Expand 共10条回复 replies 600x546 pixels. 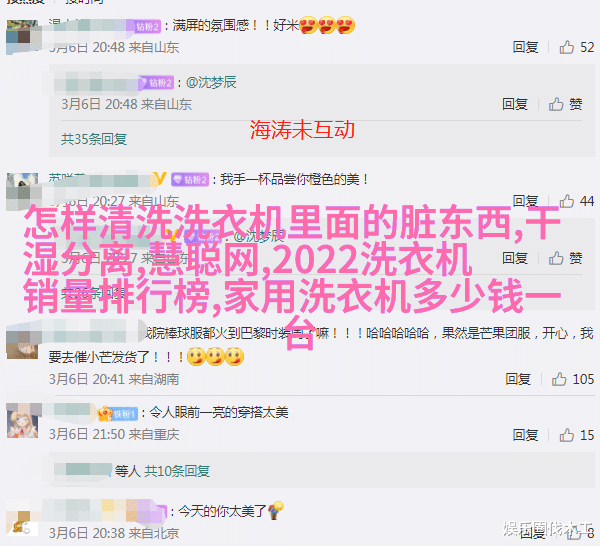pyautogui.click(x=177, y=471)
